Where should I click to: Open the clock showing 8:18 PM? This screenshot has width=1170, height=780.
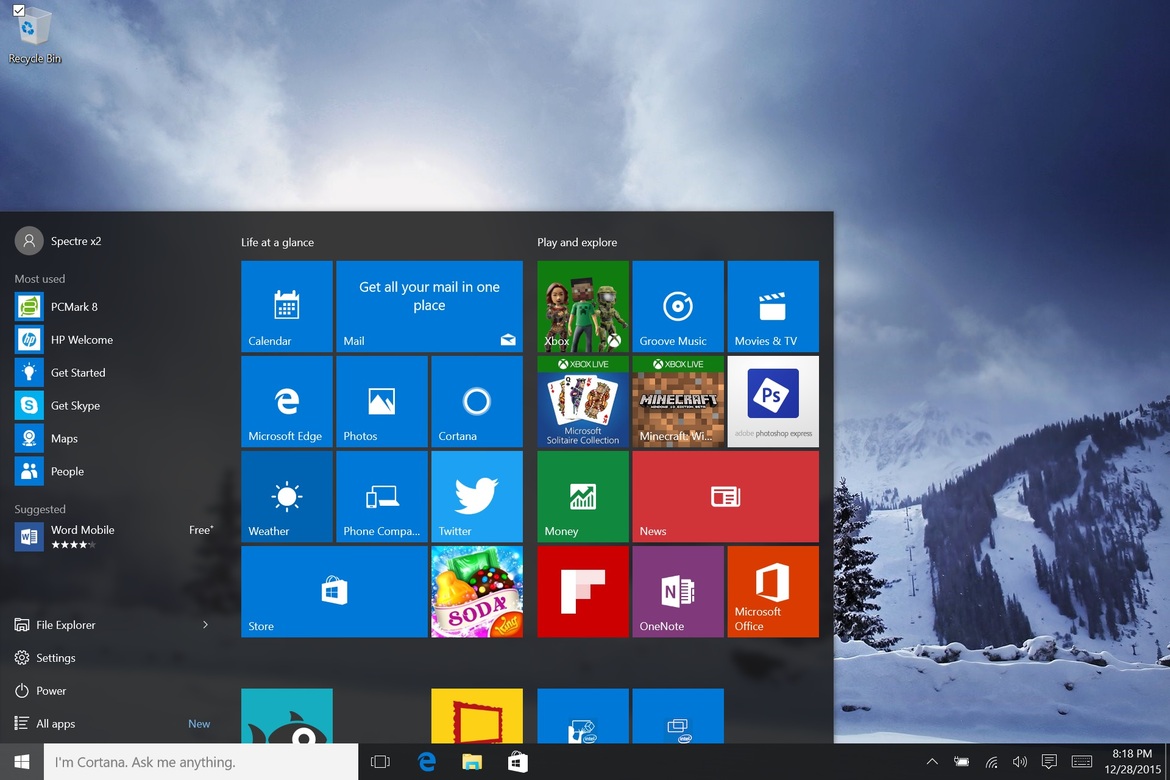click(1132, 761)
